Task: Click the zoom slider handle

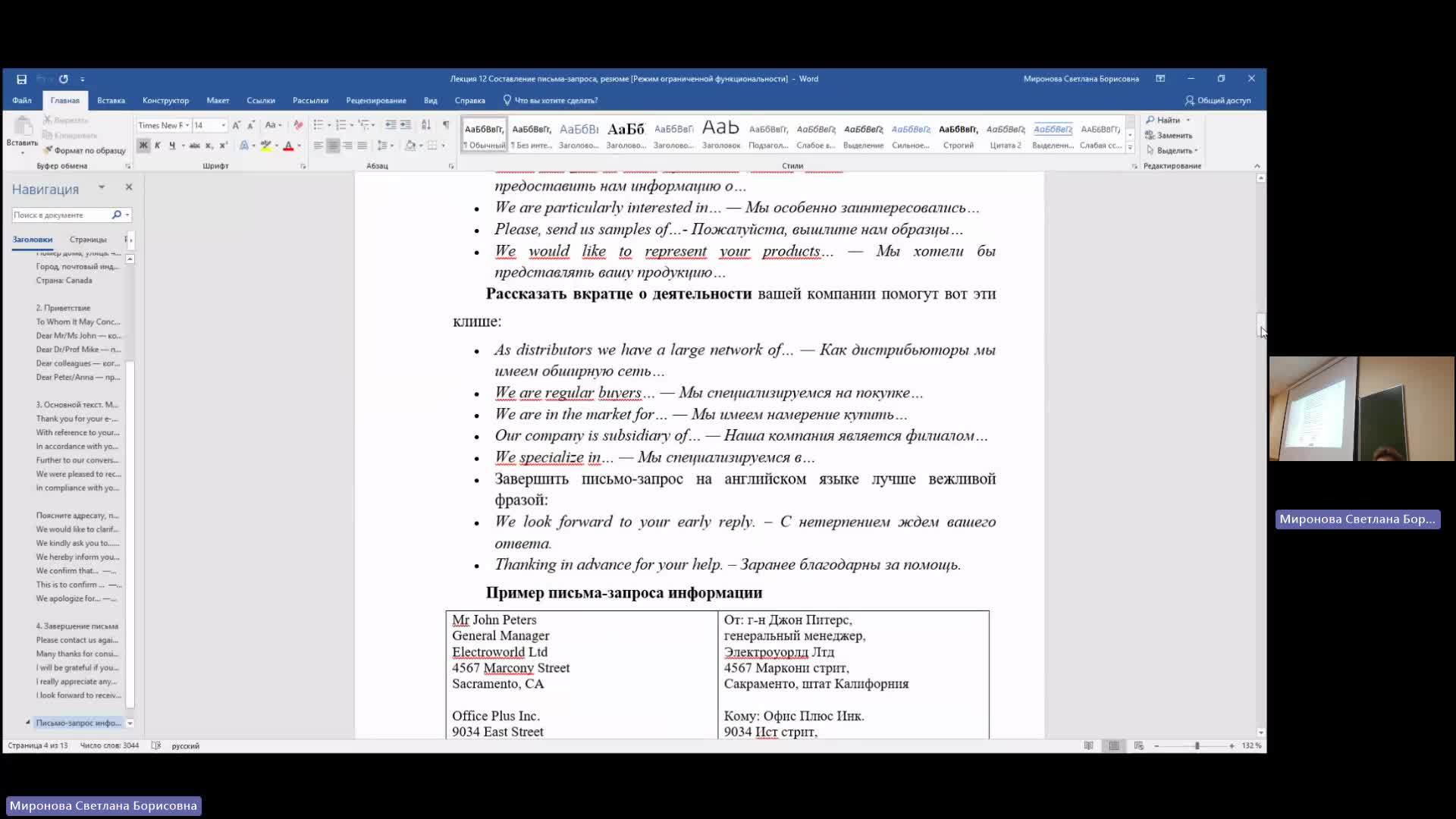Action: tap(1197, 746)
